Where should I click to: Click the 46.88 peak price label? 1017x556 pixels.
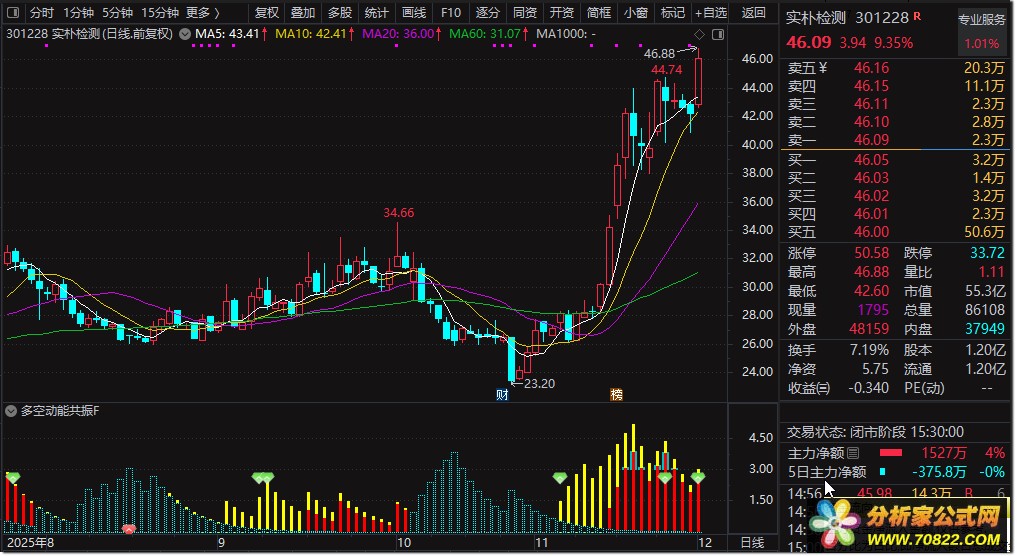coord(659,54)
